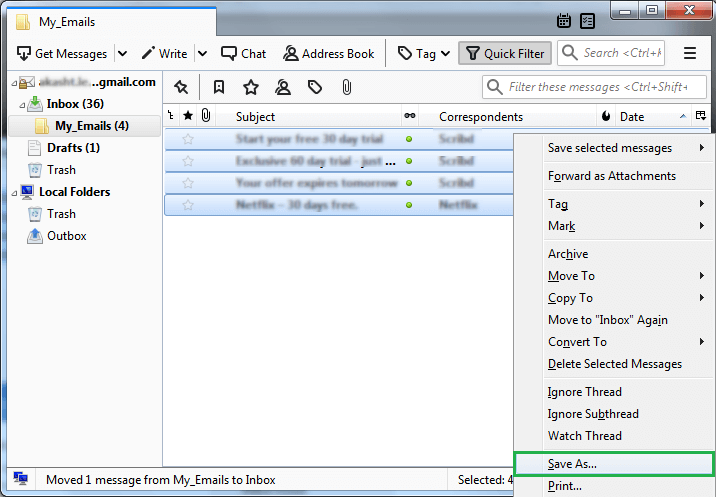Toggle unread messages filter icon

219,87
